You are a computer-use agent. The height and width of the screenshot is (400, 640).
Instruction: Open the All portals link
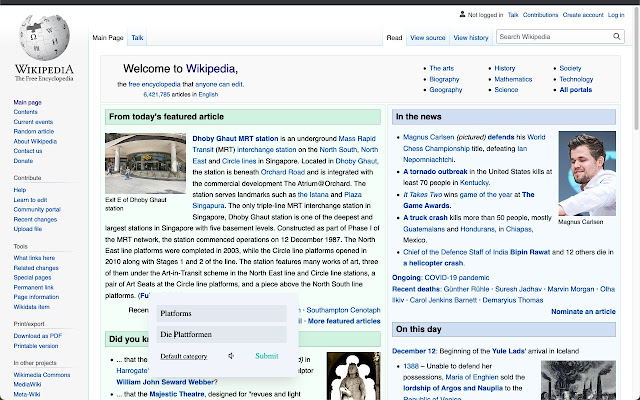[576, 90]
